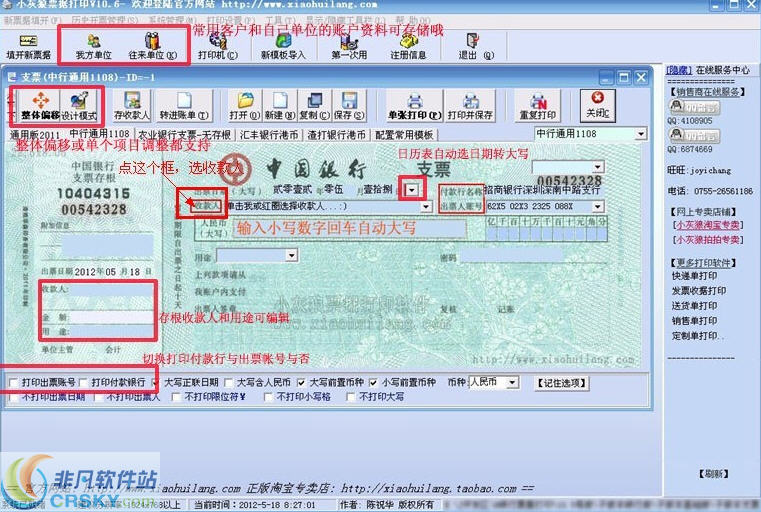Open the 第一次用 first-time guide
This screenshot has height=512, width=761.
point(349,47)
